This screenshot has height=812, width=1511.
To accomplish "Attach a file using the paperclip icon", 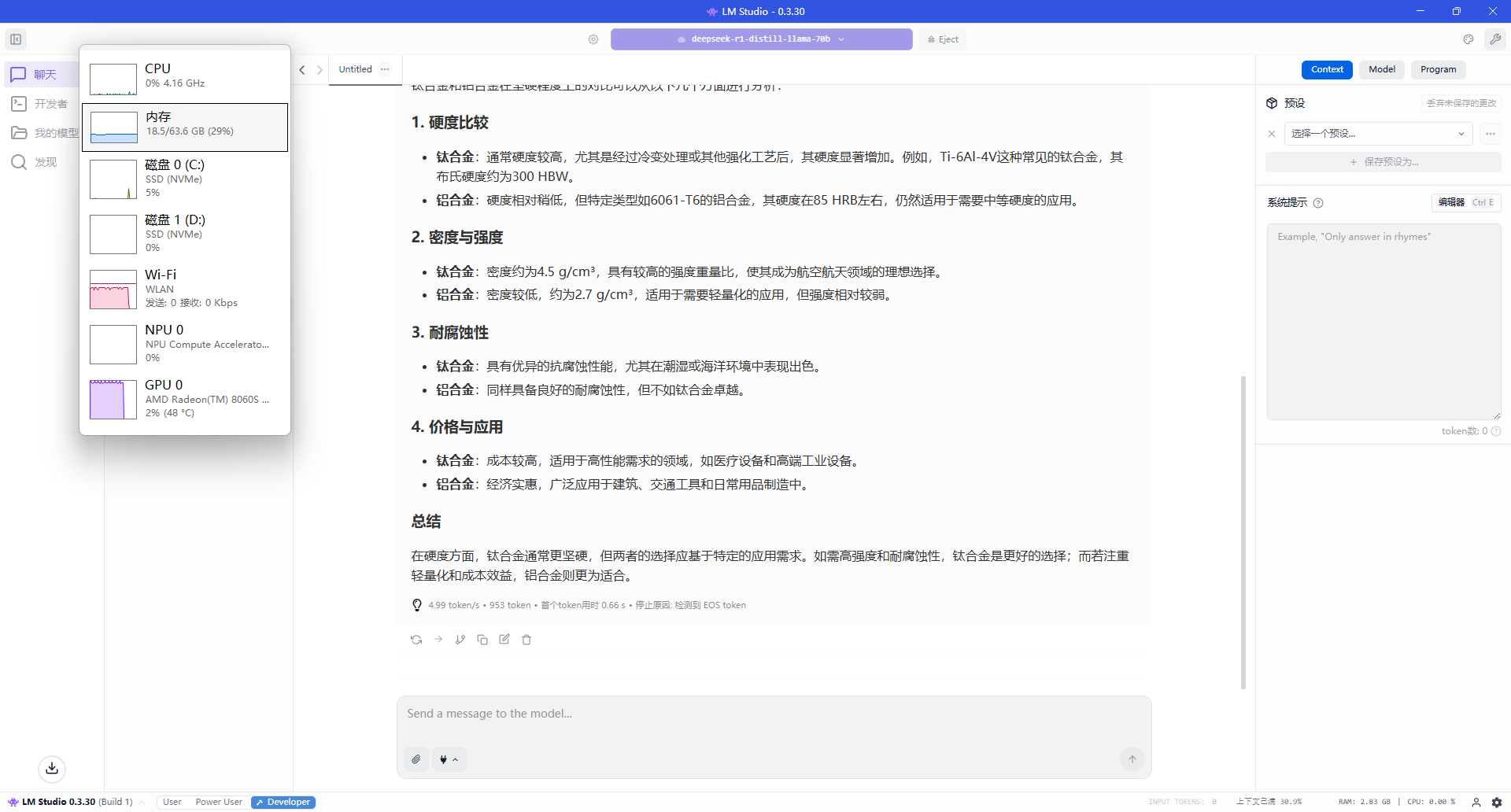I will (416, 759).
